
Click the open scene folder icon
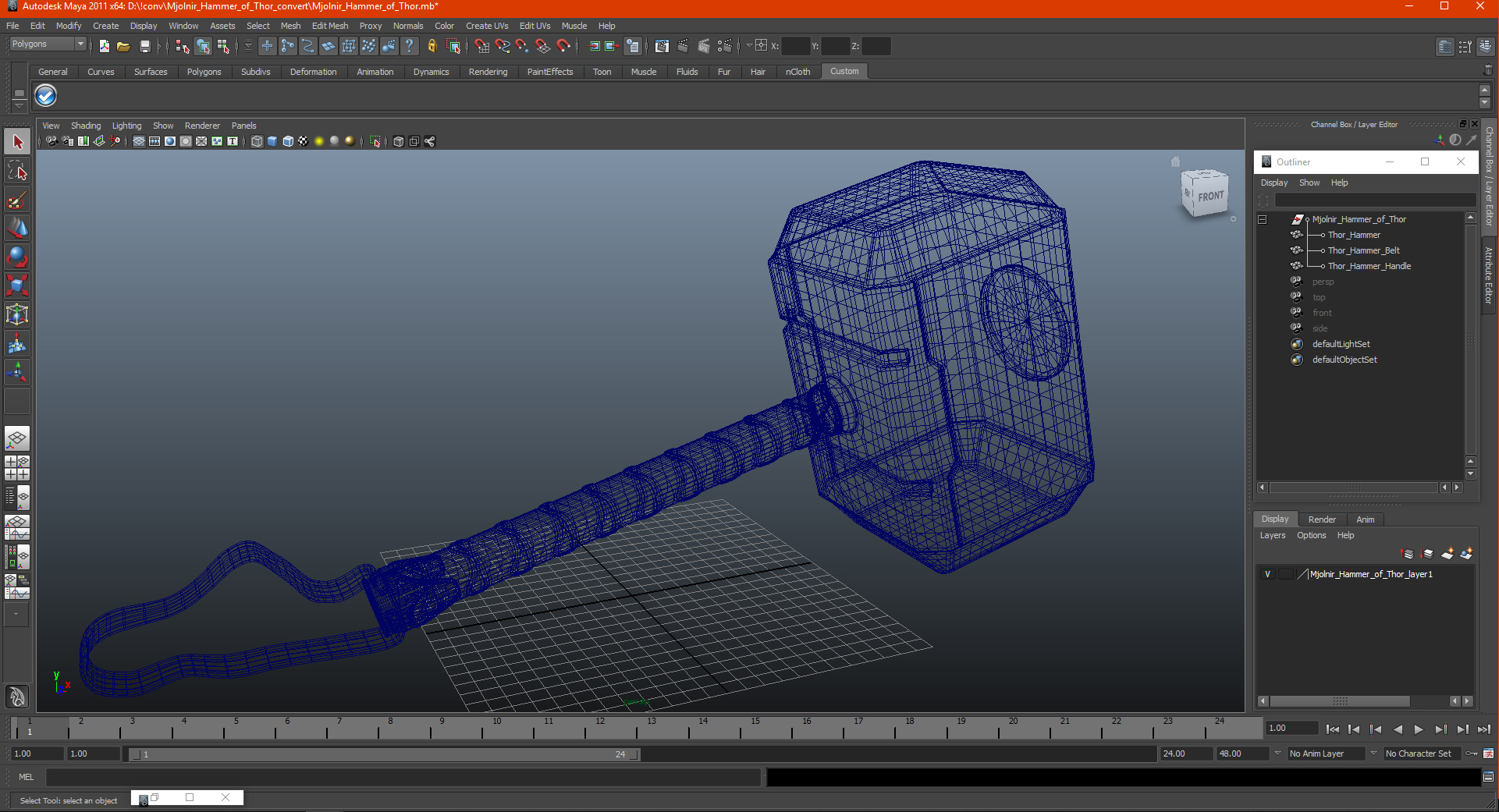123,46
